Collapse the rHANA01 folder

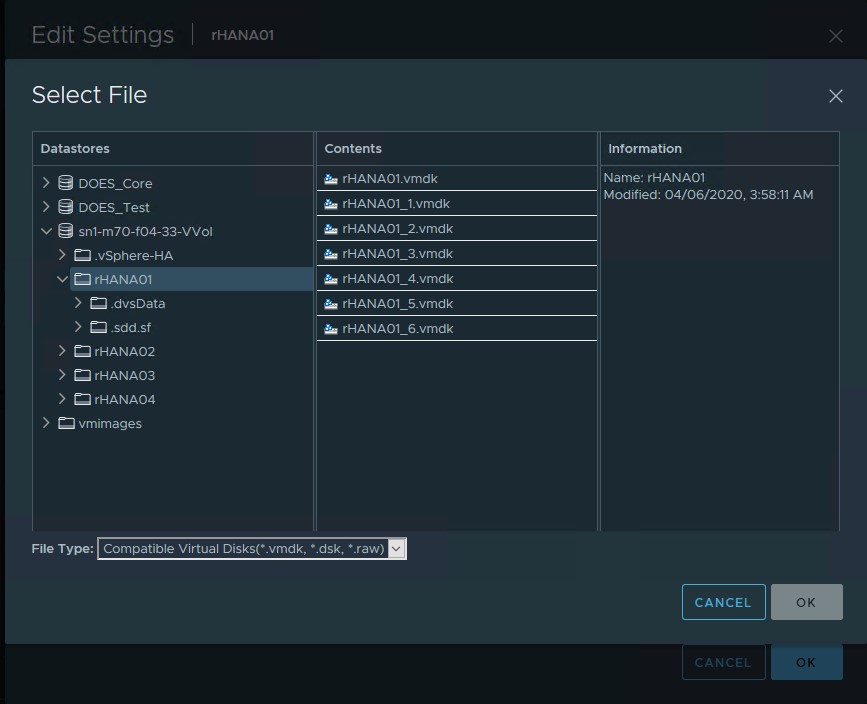[x=62, y=279]
